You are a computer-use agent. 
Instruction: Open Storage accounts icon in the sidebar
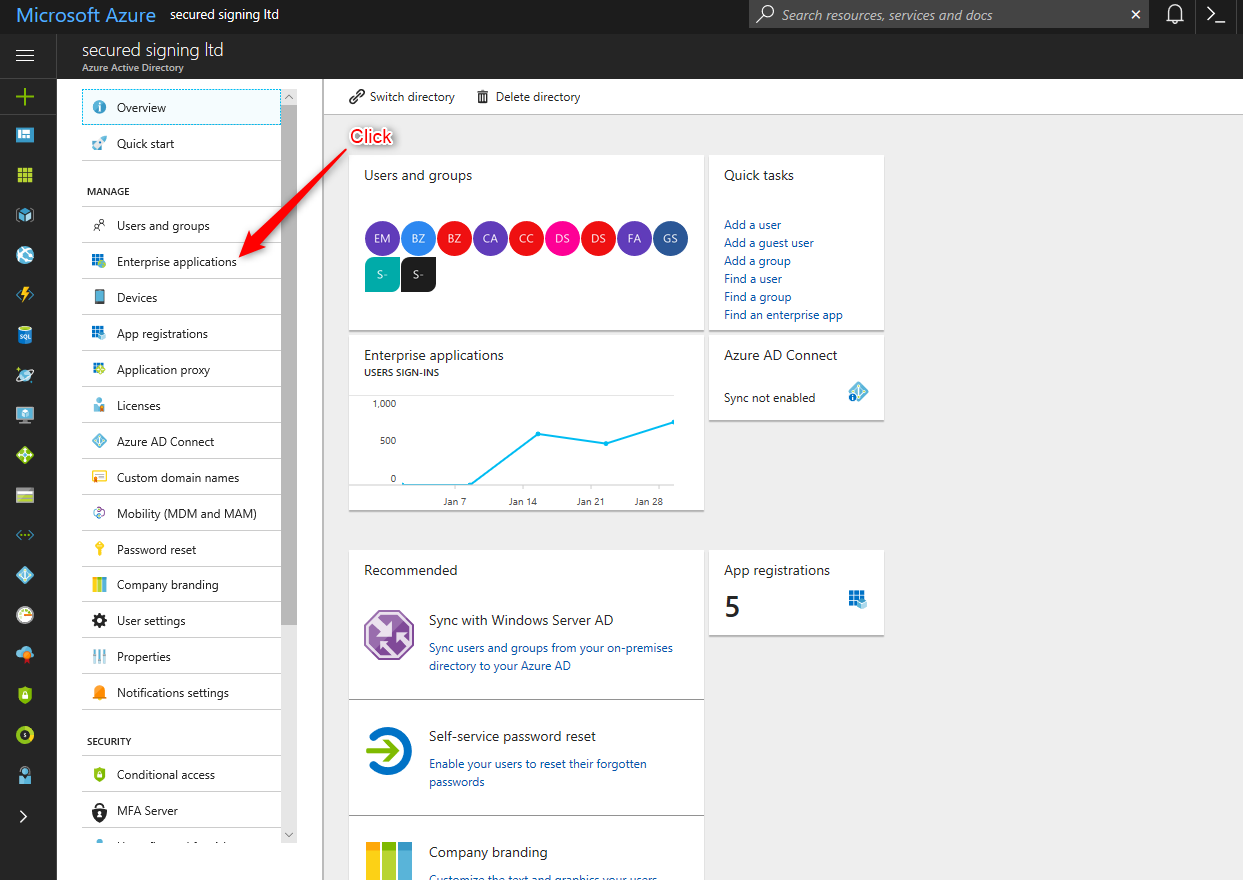coord(25,495)
